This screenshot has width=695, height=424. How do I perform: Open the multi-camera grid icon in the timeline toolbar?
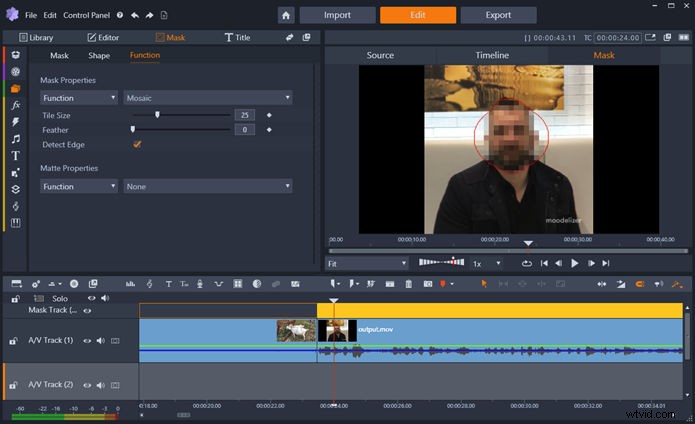238,284
